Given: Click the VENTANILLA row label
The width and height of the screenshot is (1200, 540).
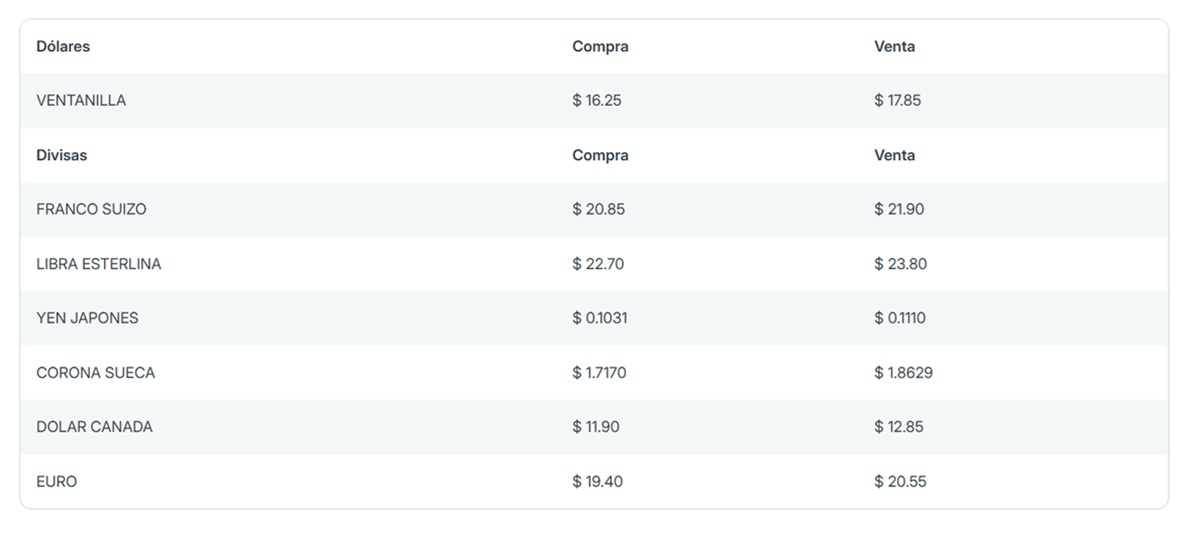Looking at the screenshot, I should (x=81, y=101).
